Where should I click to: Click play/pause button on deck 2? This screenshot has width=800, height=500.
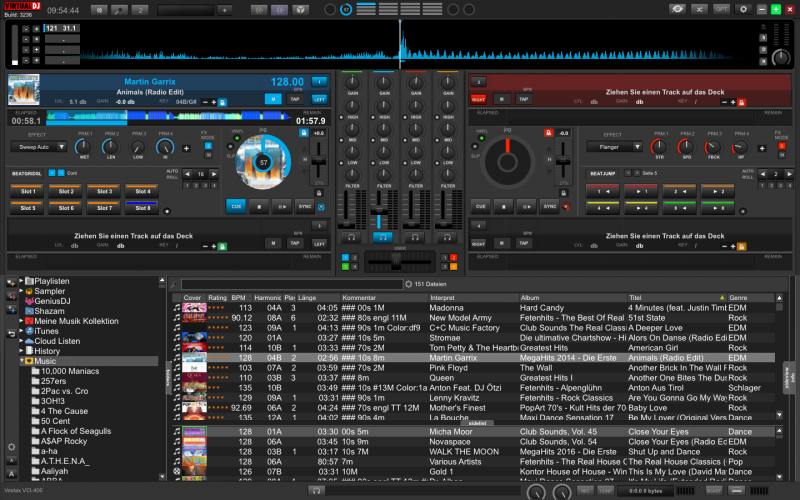coord(527,207)
